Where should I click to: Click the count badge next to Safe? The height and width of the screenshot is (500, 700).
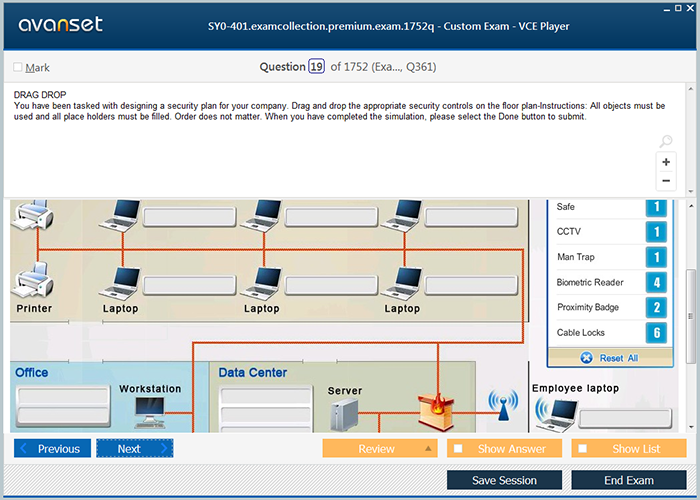tap(656, 208)
